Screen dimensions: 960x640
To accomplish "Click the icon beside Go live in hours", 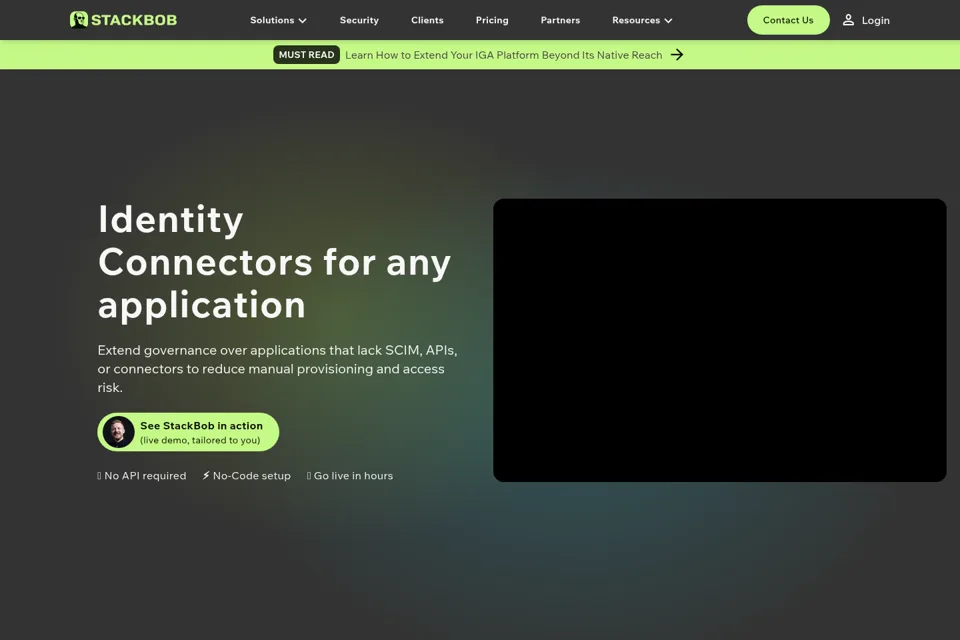I will click(x=309, y=475).
